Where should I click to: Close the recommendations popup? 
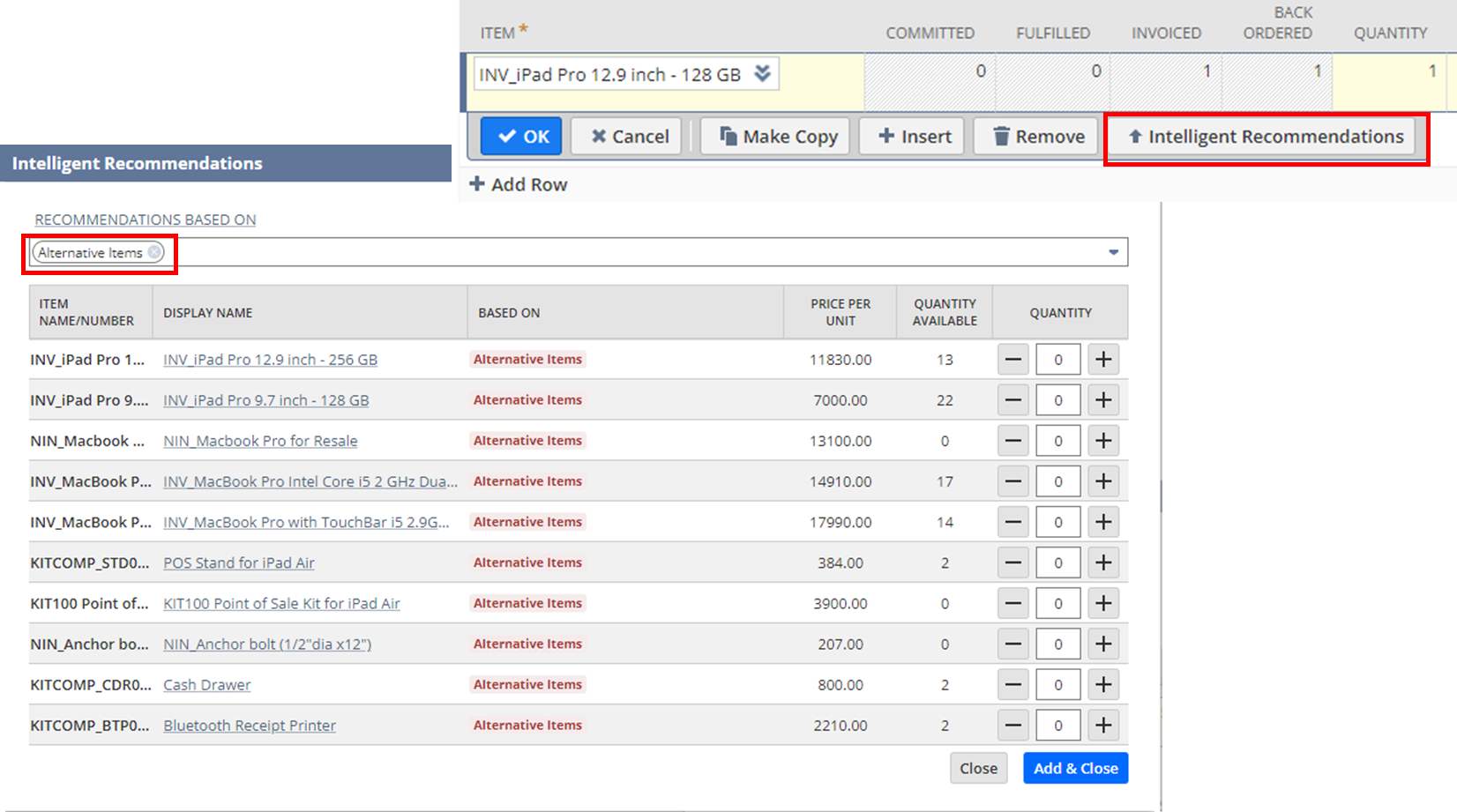tap(978, 768)
